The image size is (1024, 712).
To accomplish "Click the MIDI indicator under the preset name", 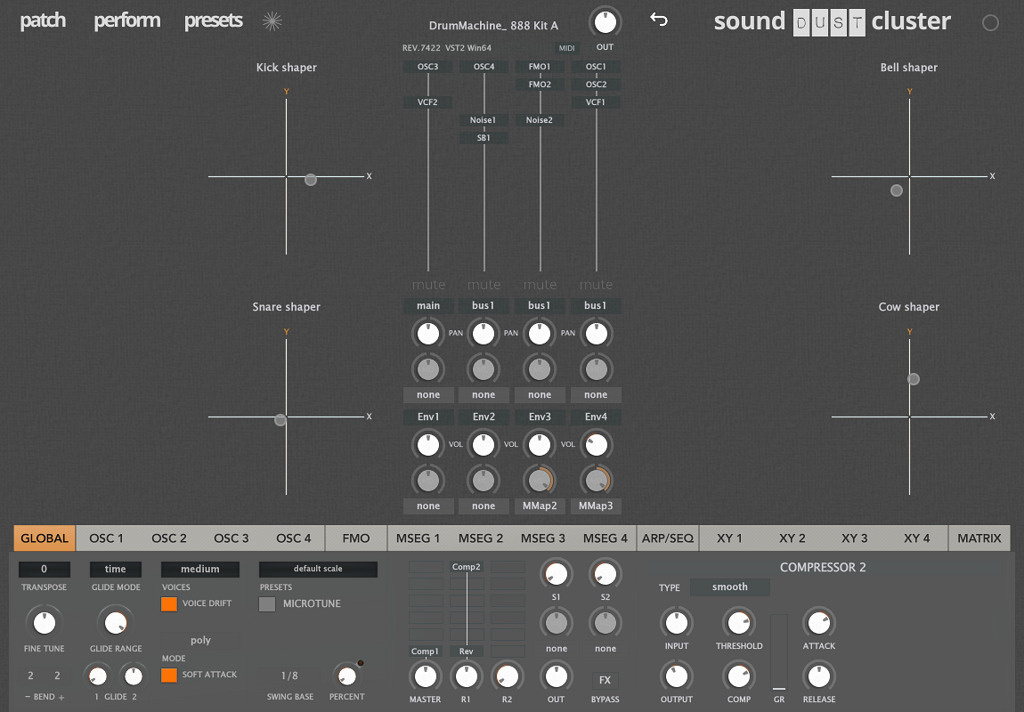I will 567,48.
